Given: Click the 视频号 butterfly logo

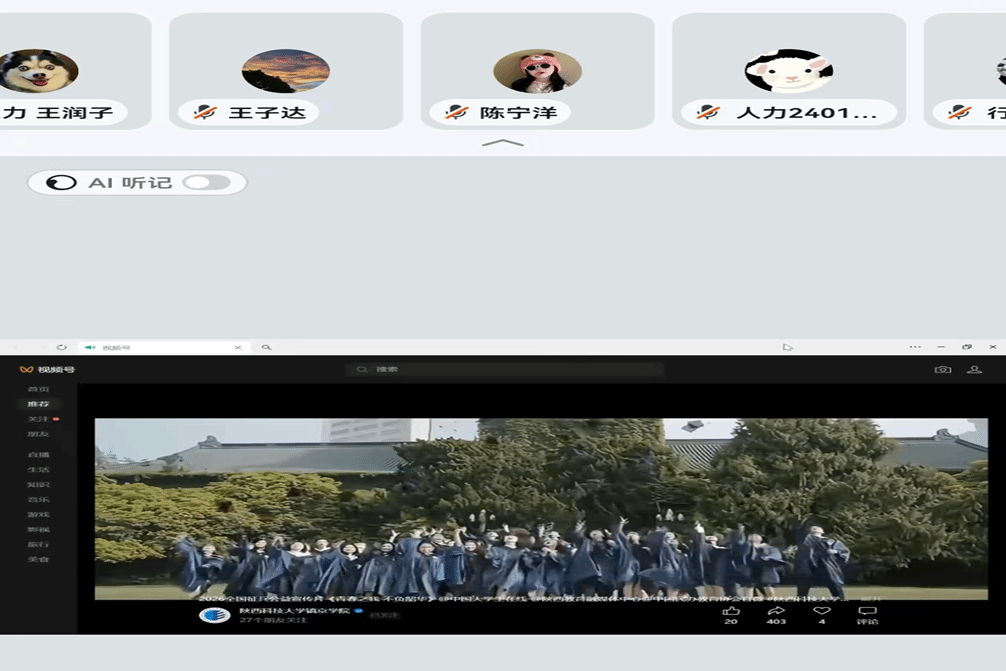Looking at the screenshot, I should coord(27,370).
